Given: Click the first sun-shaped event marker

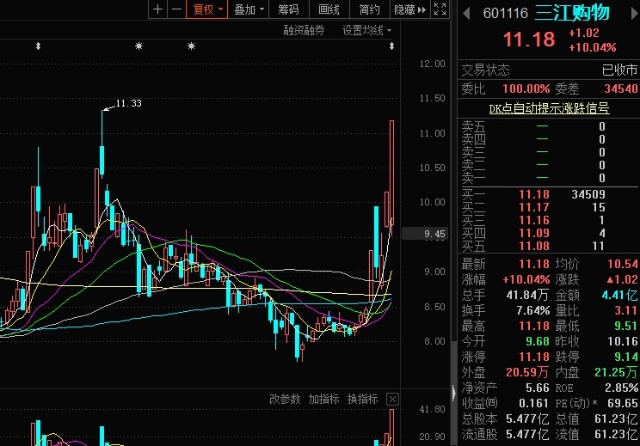Looking at the screenshot, I should tap(139, 47).
